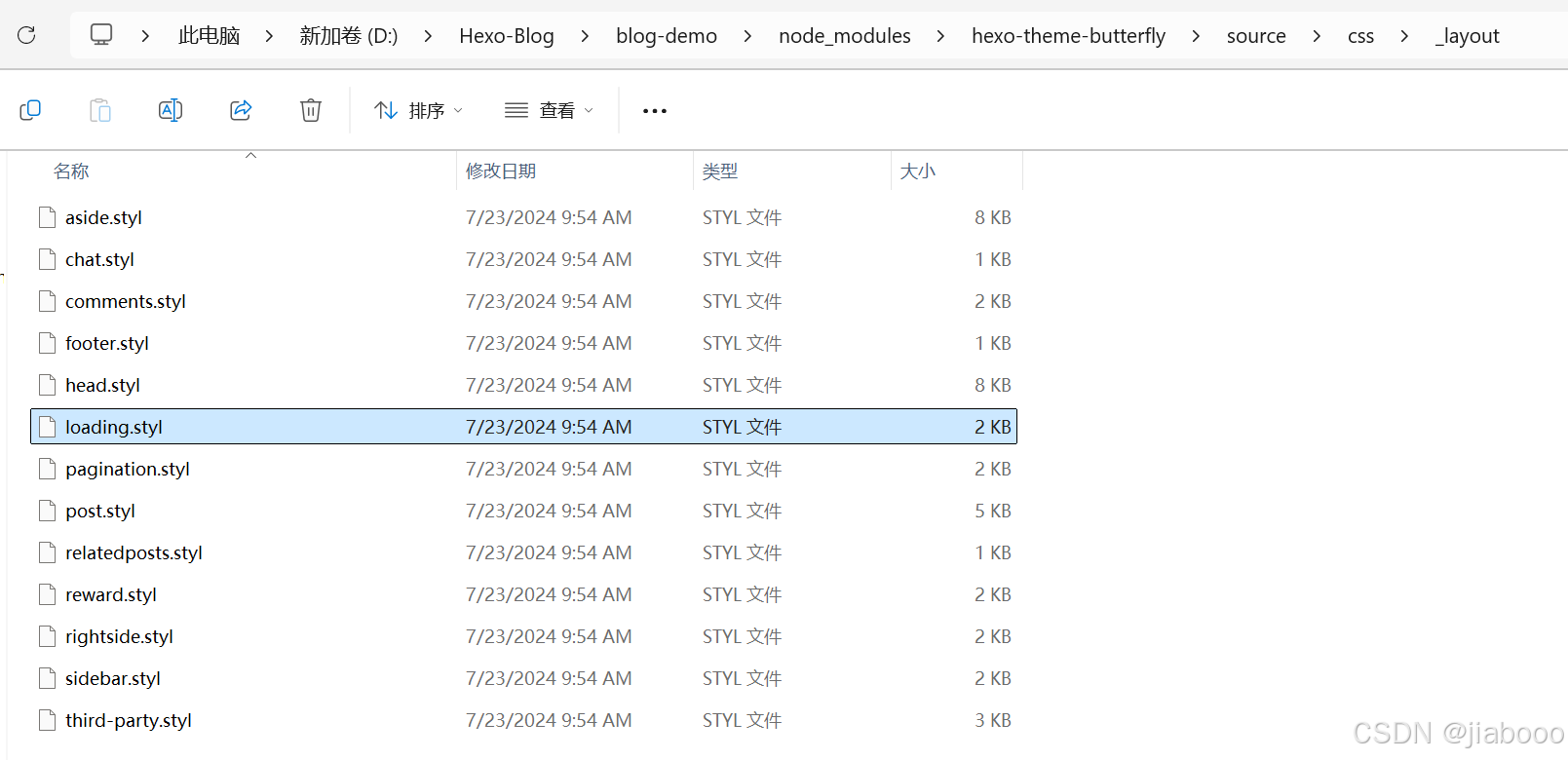Click file icon of comments.styl
Viewport: 1568px width, 760px height.
[47, 301]
